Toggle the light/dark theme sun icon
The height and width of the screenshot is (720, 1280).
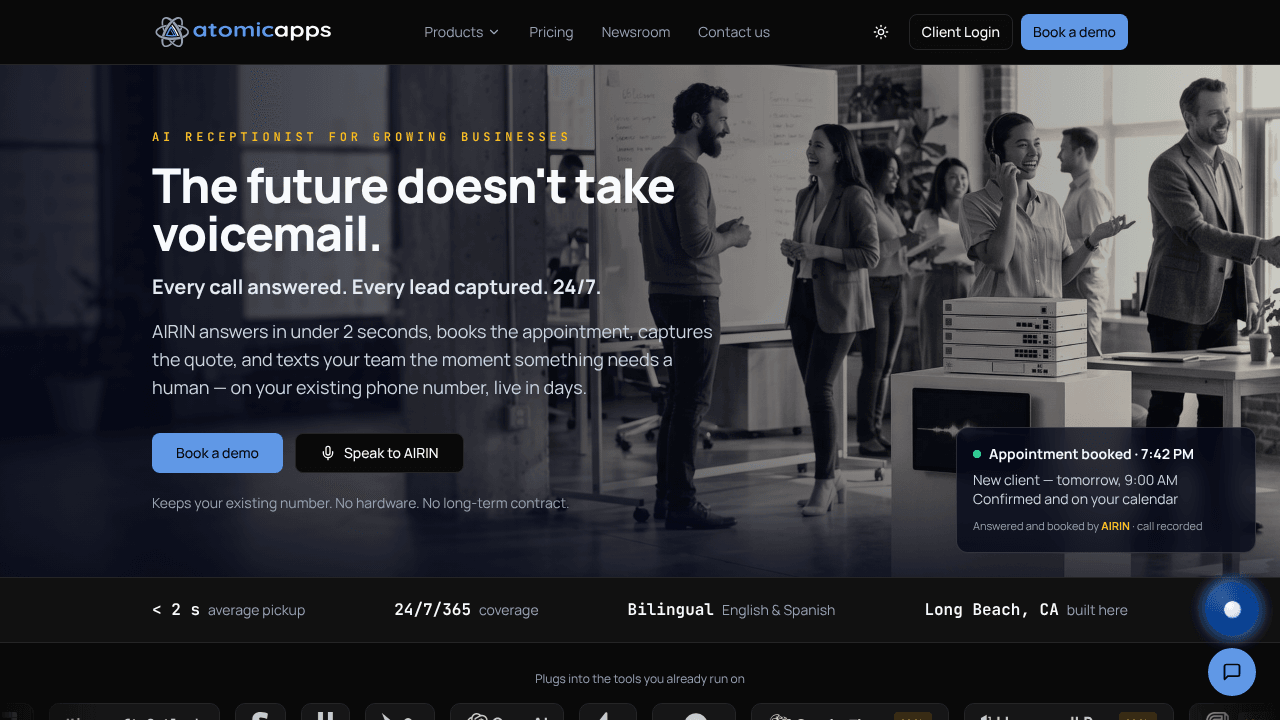[881, 32]
